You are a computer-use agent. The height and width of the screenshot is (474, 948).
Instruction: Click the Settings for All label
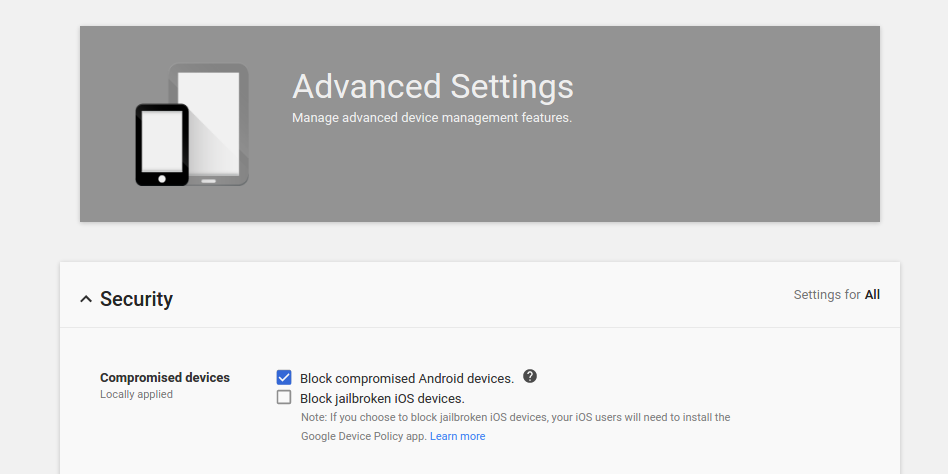[x=836, y=295]
